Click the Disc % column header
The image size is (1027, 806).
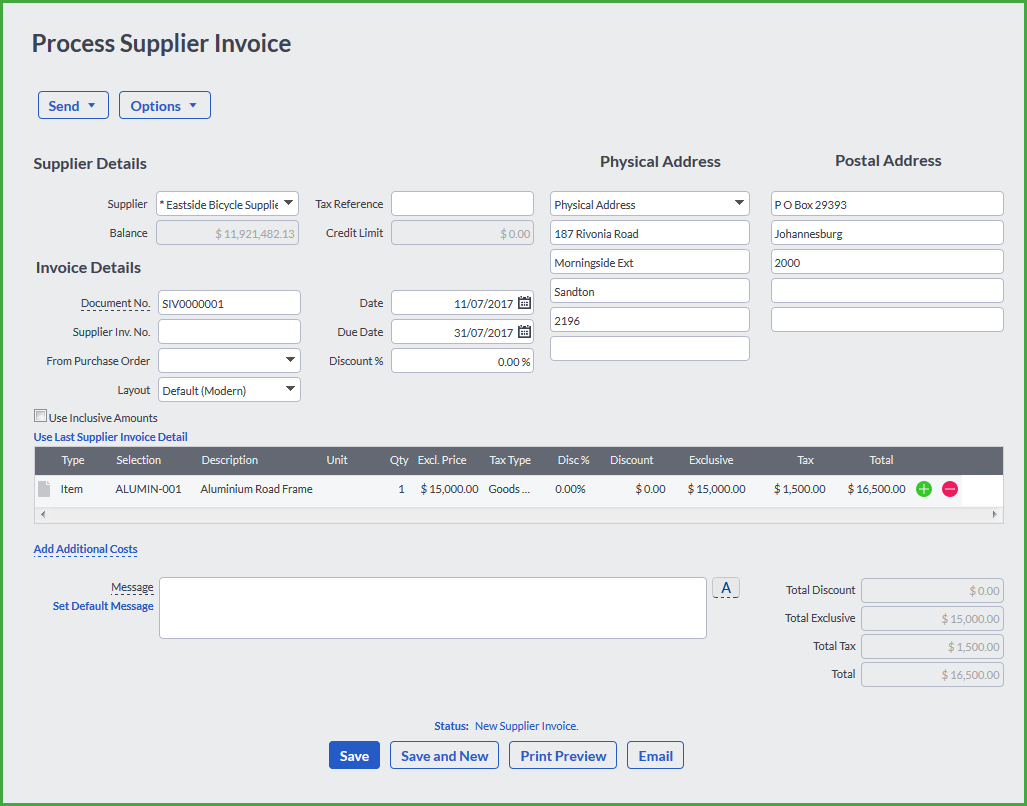[x=573, y=460]
